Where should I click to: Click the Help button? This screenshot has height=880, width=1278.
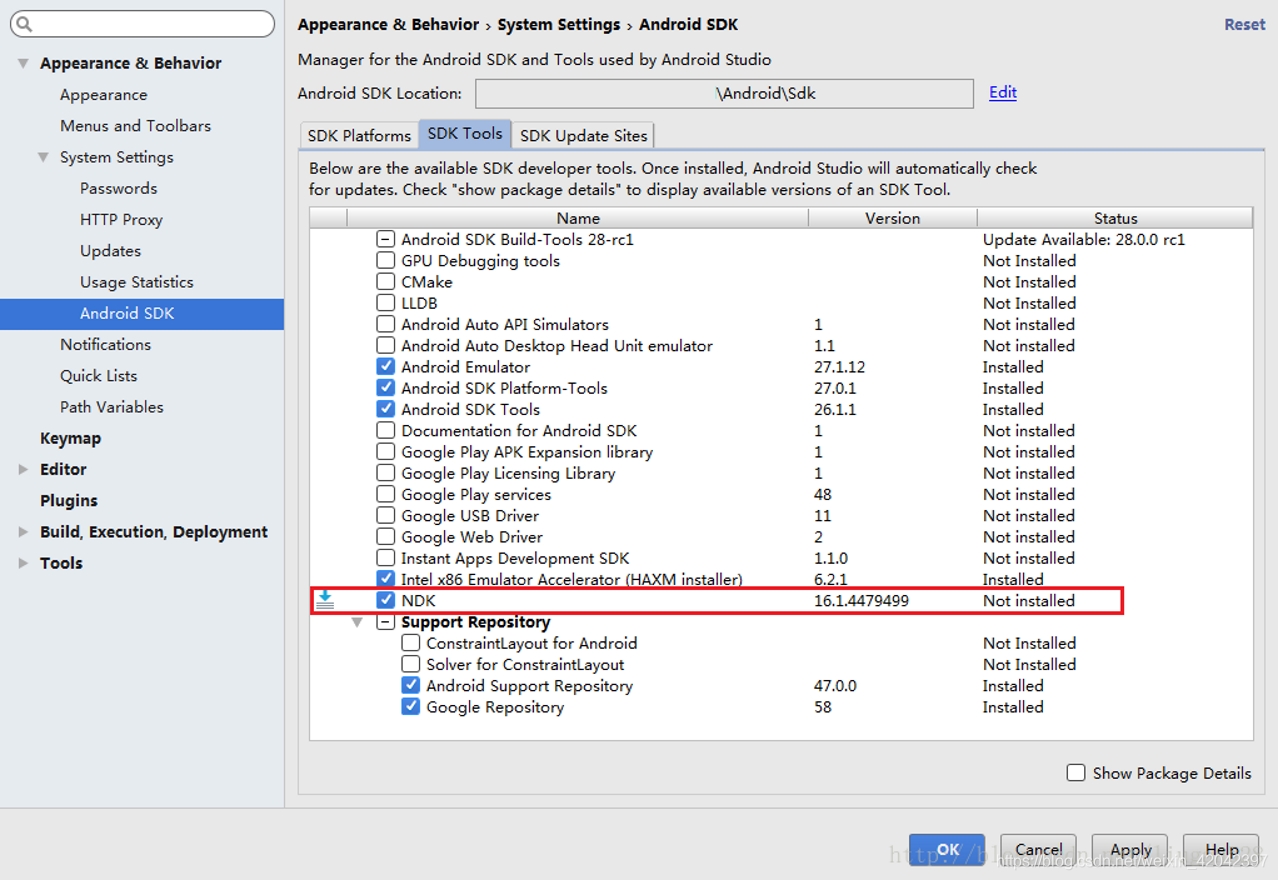1221,851
